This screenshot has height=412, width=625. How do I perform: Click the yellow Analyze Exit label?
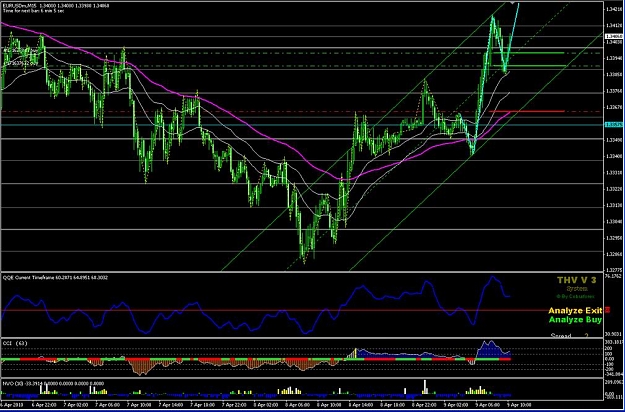(575, 310)
